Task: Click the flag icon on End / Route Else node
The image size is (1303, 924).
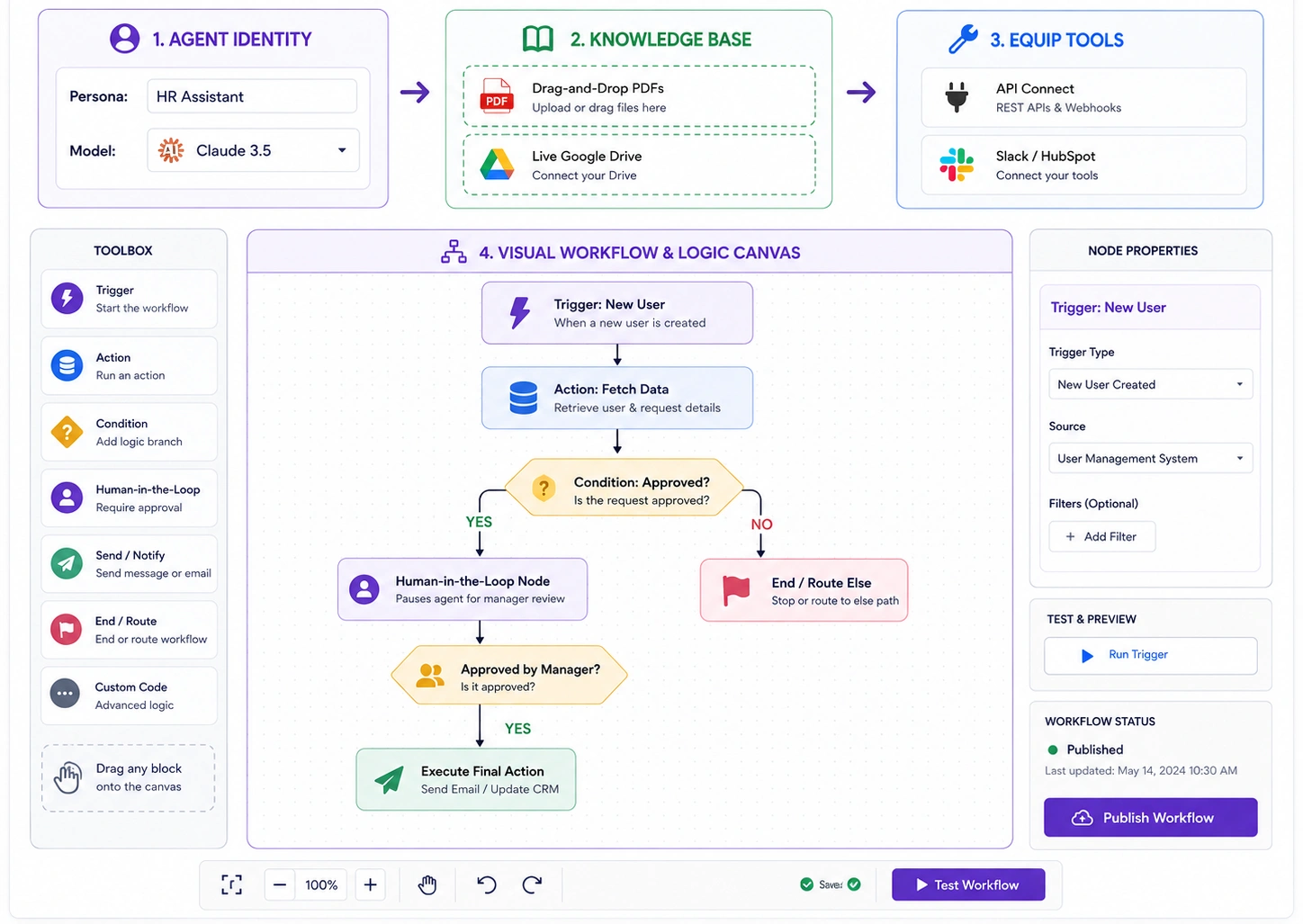Action: tap(736, 590)
